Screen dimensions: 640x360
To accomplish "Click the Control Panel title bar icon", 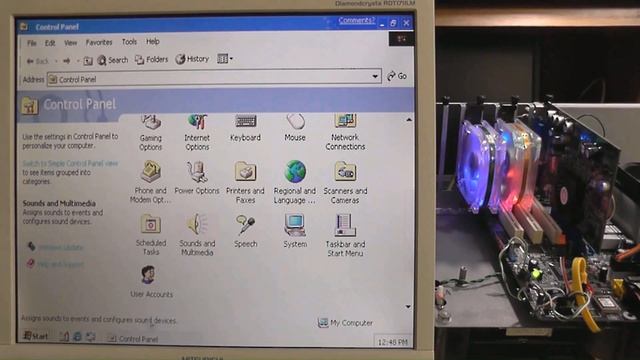I will [24, 27].
